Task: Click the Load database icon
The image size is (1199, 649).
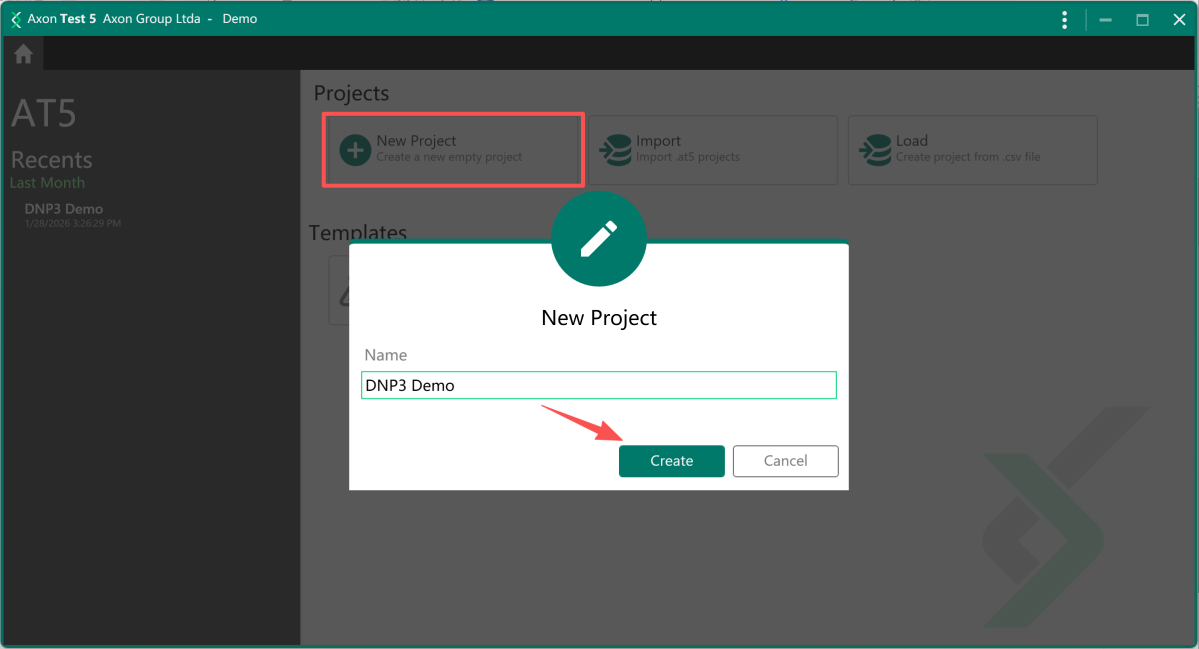Action: (x=874, y=150)
